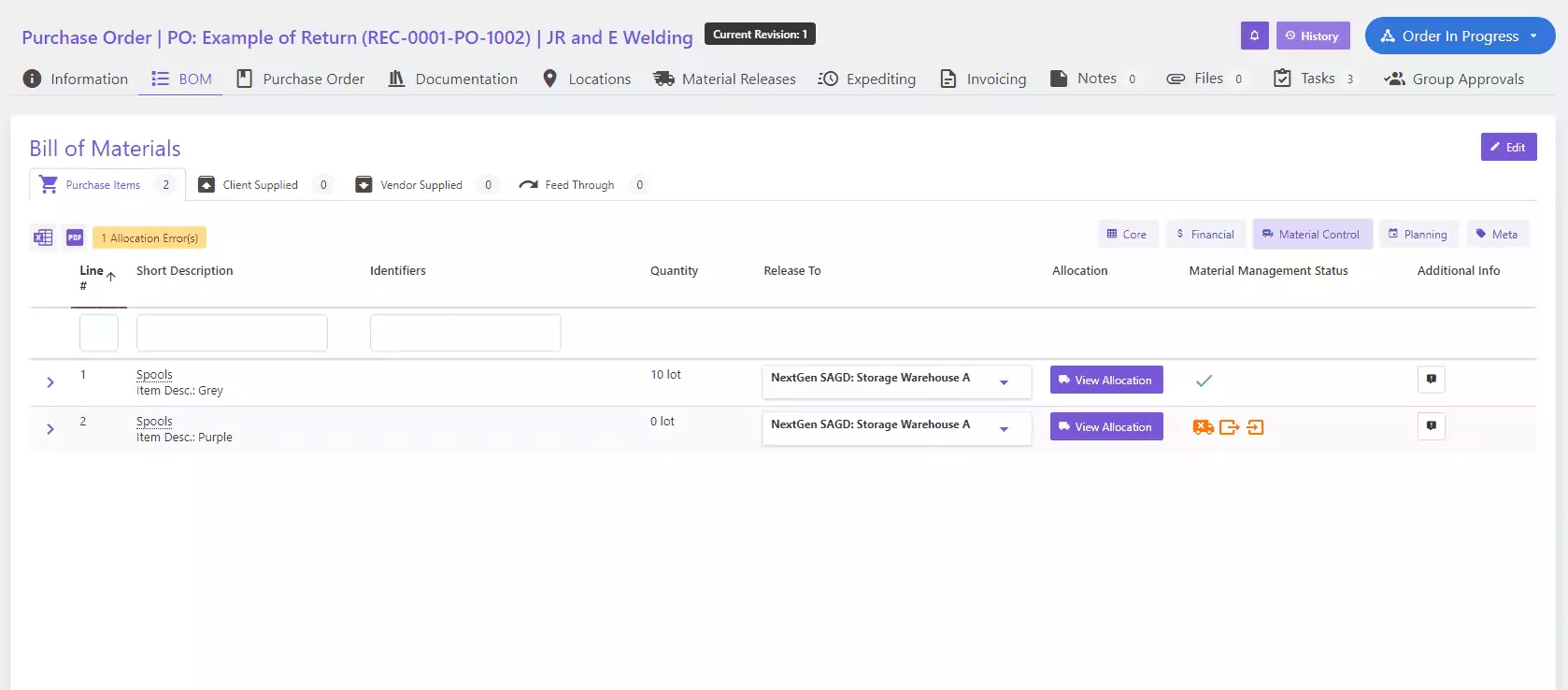The width and height of the screenshot is (1568, 690).
Task: Go to the Expediting tab
Action: pyautogui.click(x=867, y=79)
